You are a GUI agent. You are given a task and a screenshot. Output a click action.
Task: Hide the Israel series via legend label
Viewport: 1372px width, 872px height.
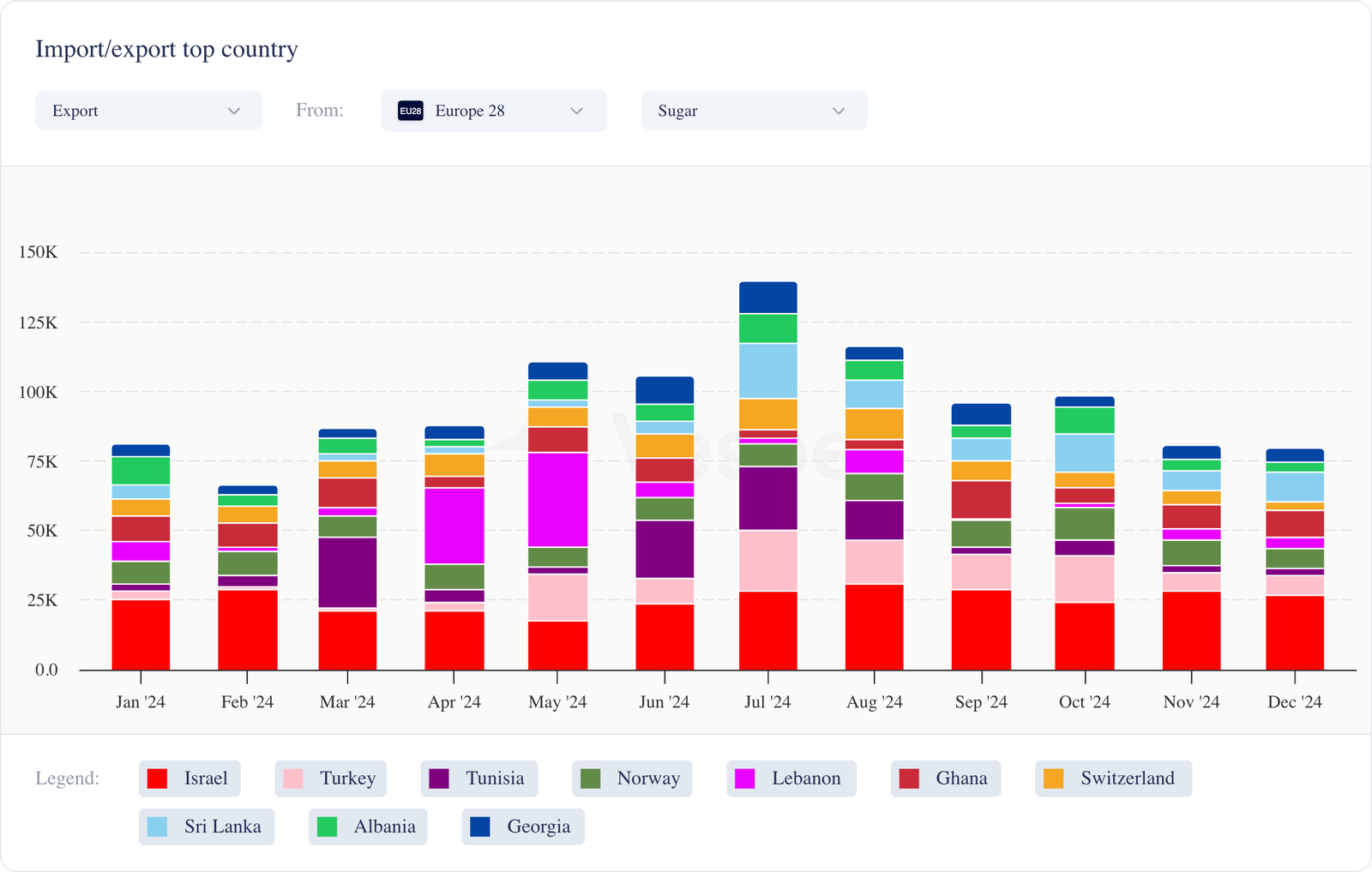coord(206,779)
